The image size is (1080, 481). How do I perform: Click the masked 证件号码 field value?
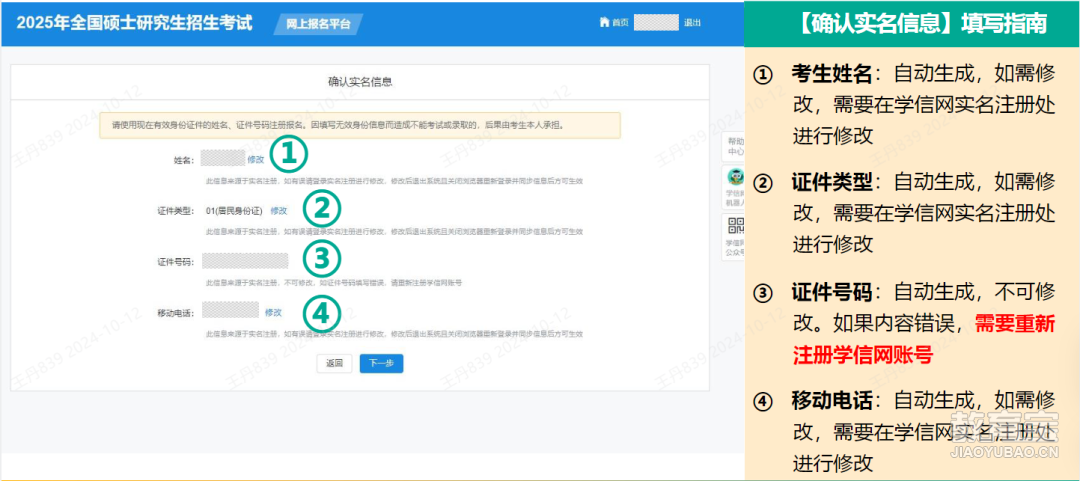(245, 261)
